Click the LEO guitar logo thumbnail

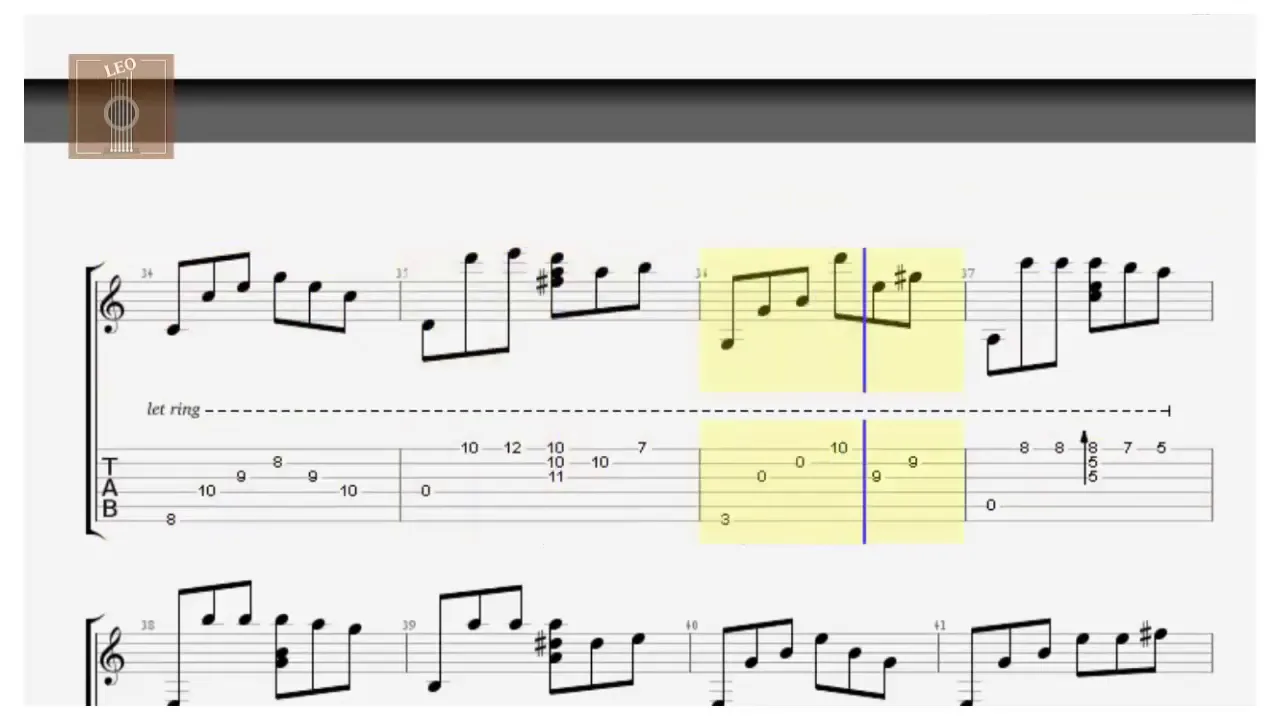click(121, 106)
